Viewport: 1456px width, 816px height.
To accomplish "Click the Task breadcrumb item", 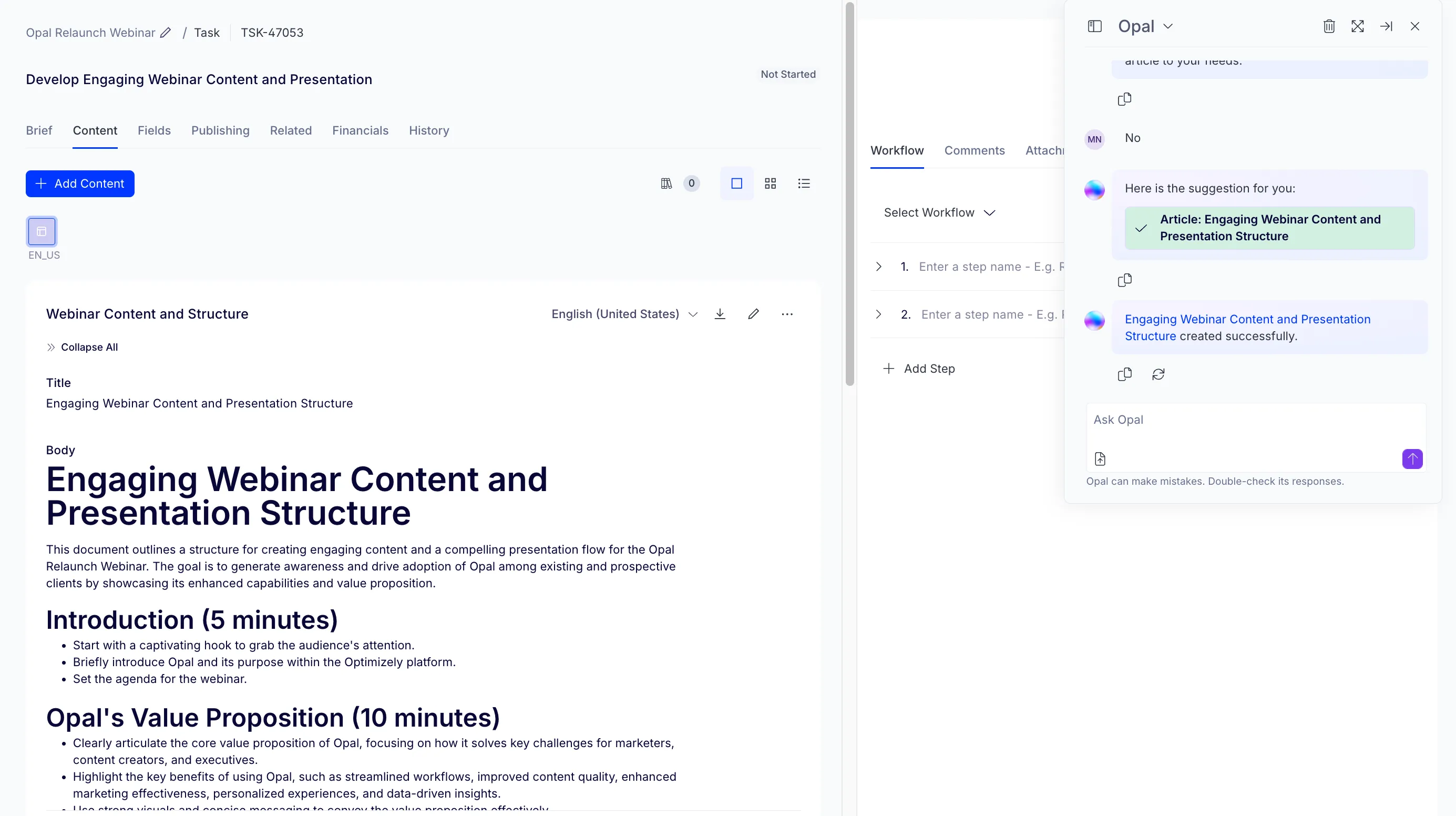I will (x=207, y=33).
